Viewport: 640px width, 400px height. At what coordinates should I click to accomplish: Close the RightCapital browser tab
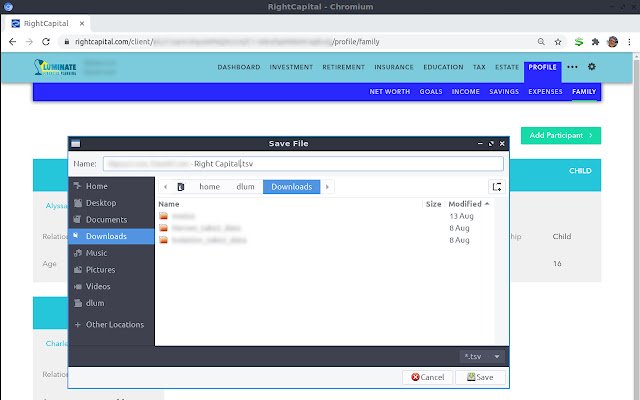tap(82, 24)
